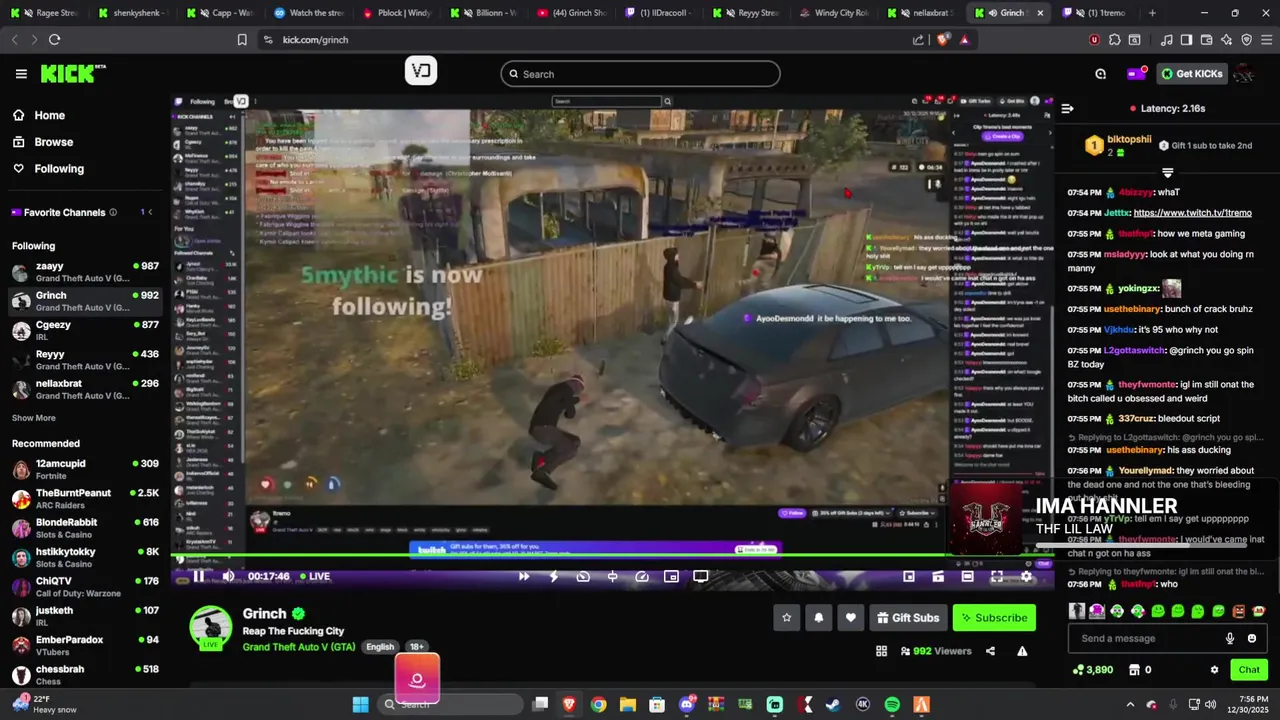
Task: Go to Home in sidebar
Action: [x=85, y=115]
